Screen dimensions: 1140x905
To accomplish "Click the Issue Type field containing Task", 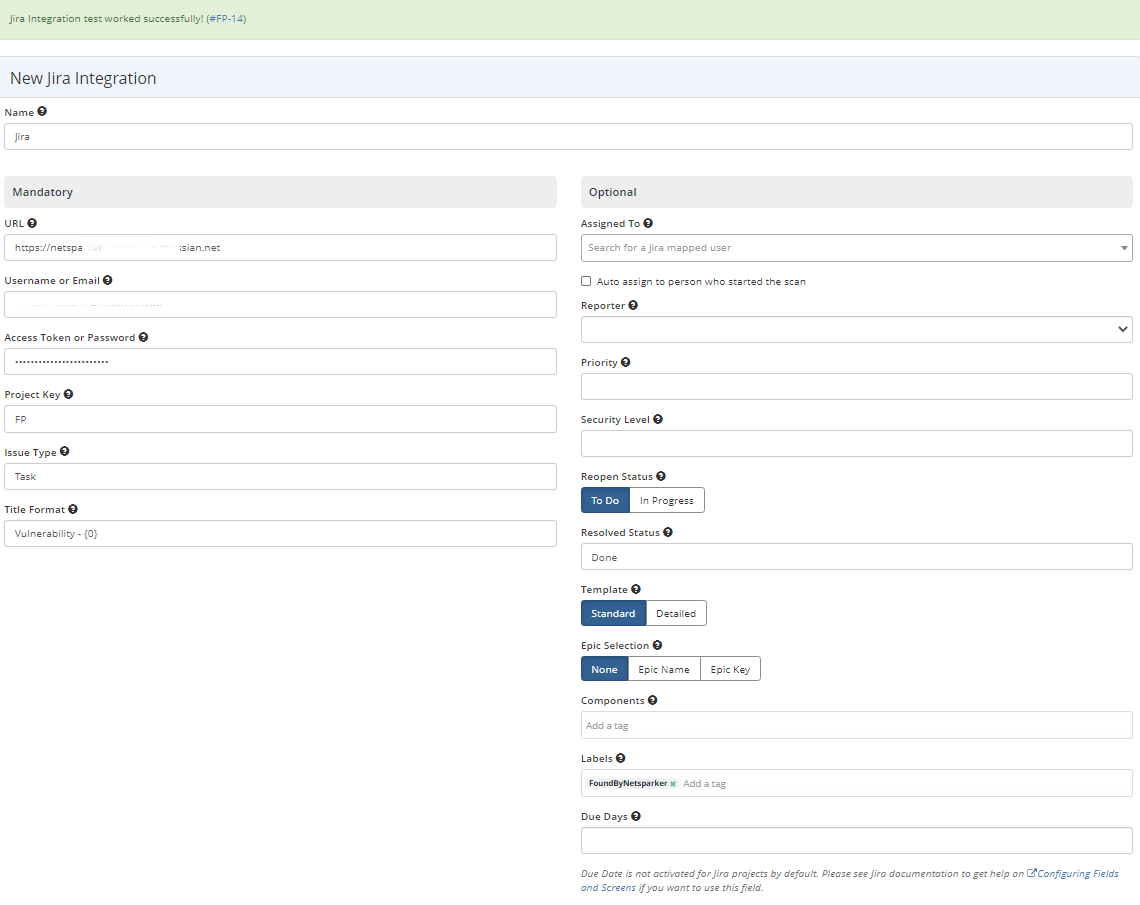I will click(x=280, y=477).
